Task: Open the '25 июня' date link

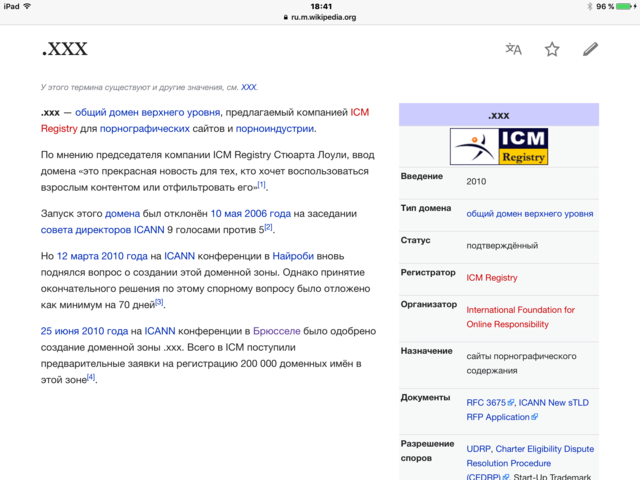Action: [60, 331]
